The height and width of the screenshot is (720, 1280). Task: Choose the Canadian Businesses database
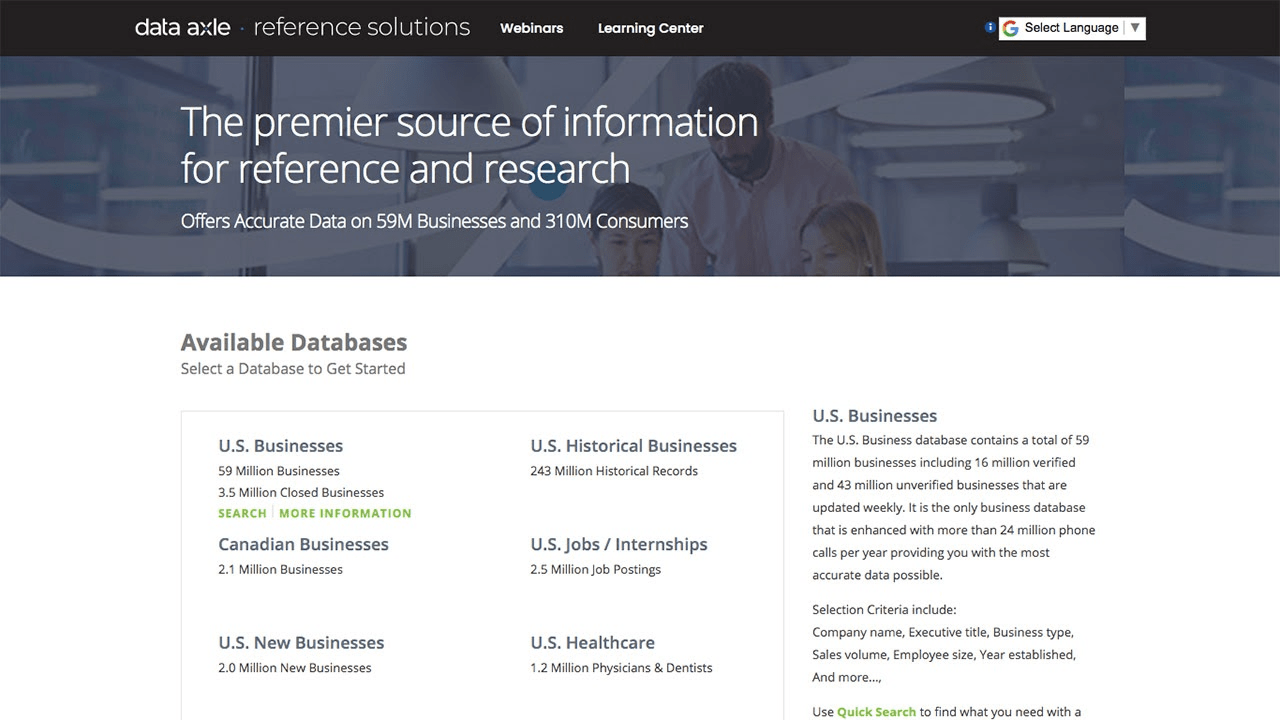tap(303, 544)
